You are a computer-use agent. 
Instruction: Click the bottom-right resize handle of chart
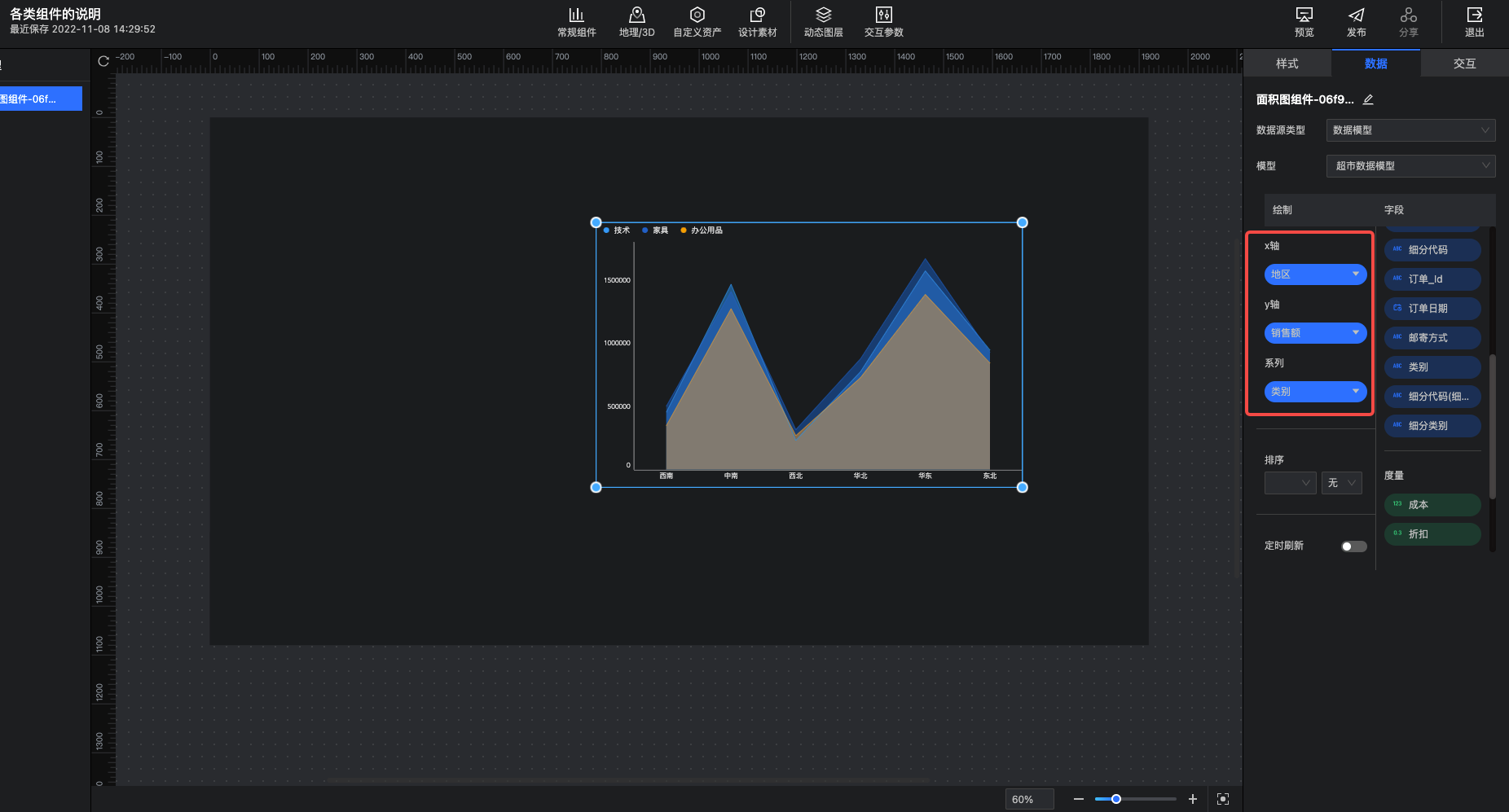(1023, 487)
